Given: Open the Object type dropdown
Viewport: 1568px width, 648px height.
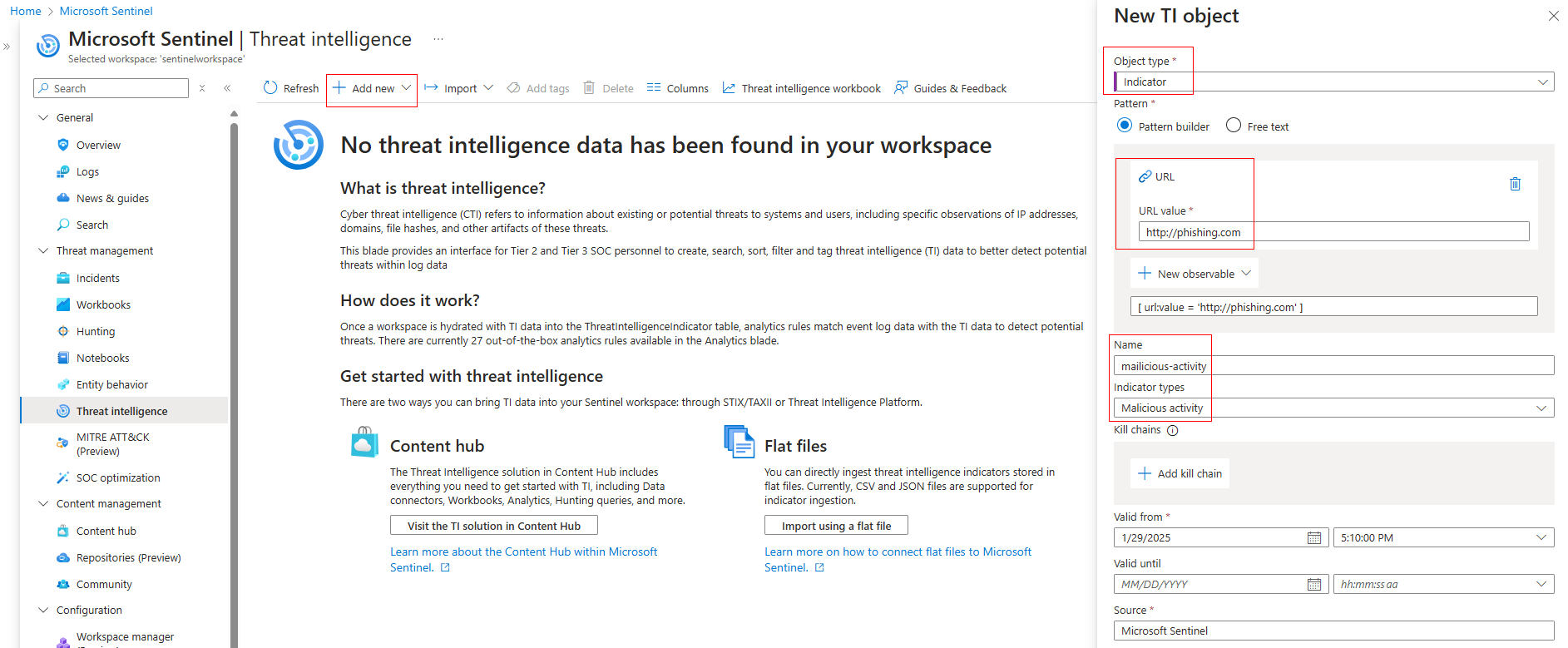Looking at the screenshot, I should click(1333, 82).
